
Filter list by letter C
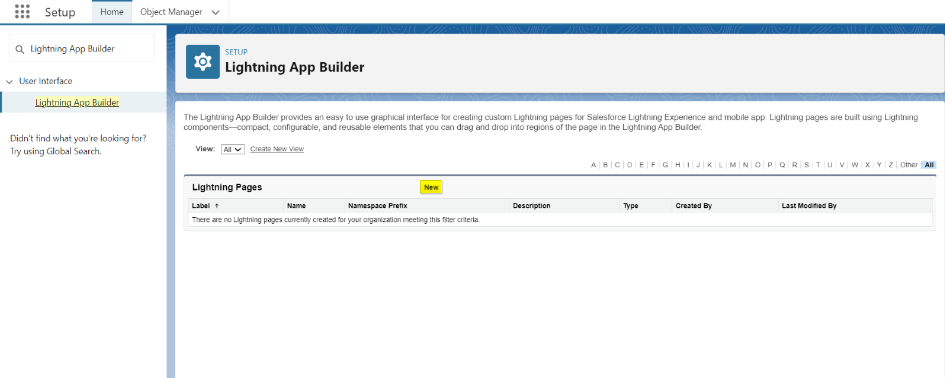[617, 165]
